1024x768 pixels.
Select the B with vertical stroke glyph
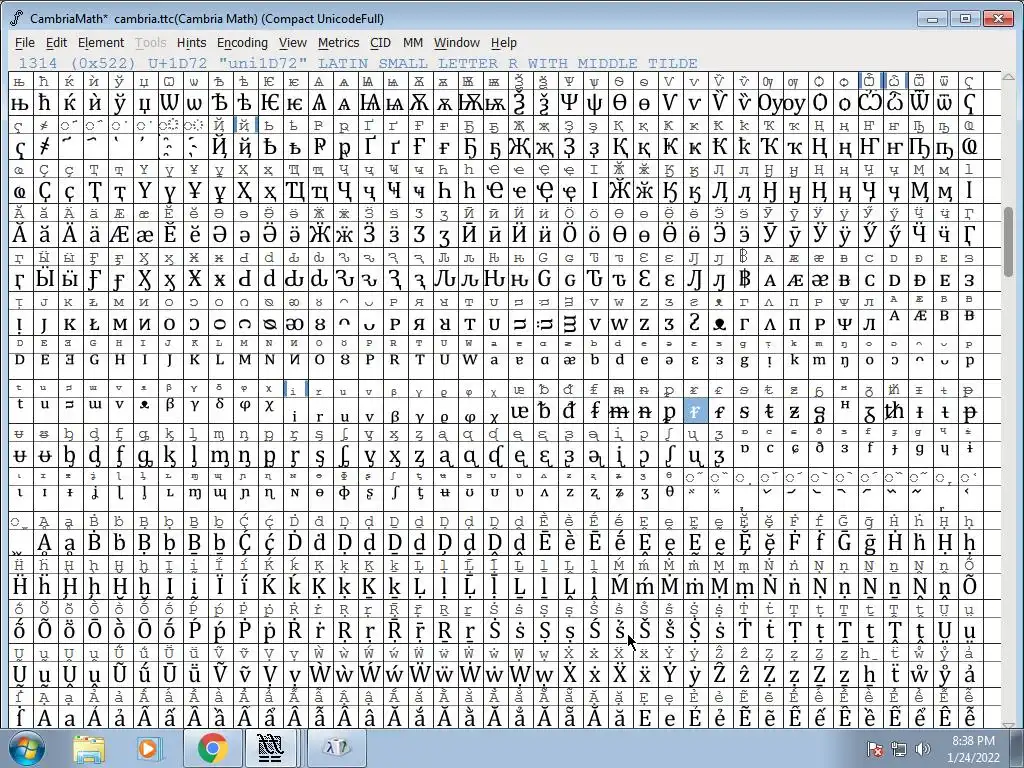point(744,280)
